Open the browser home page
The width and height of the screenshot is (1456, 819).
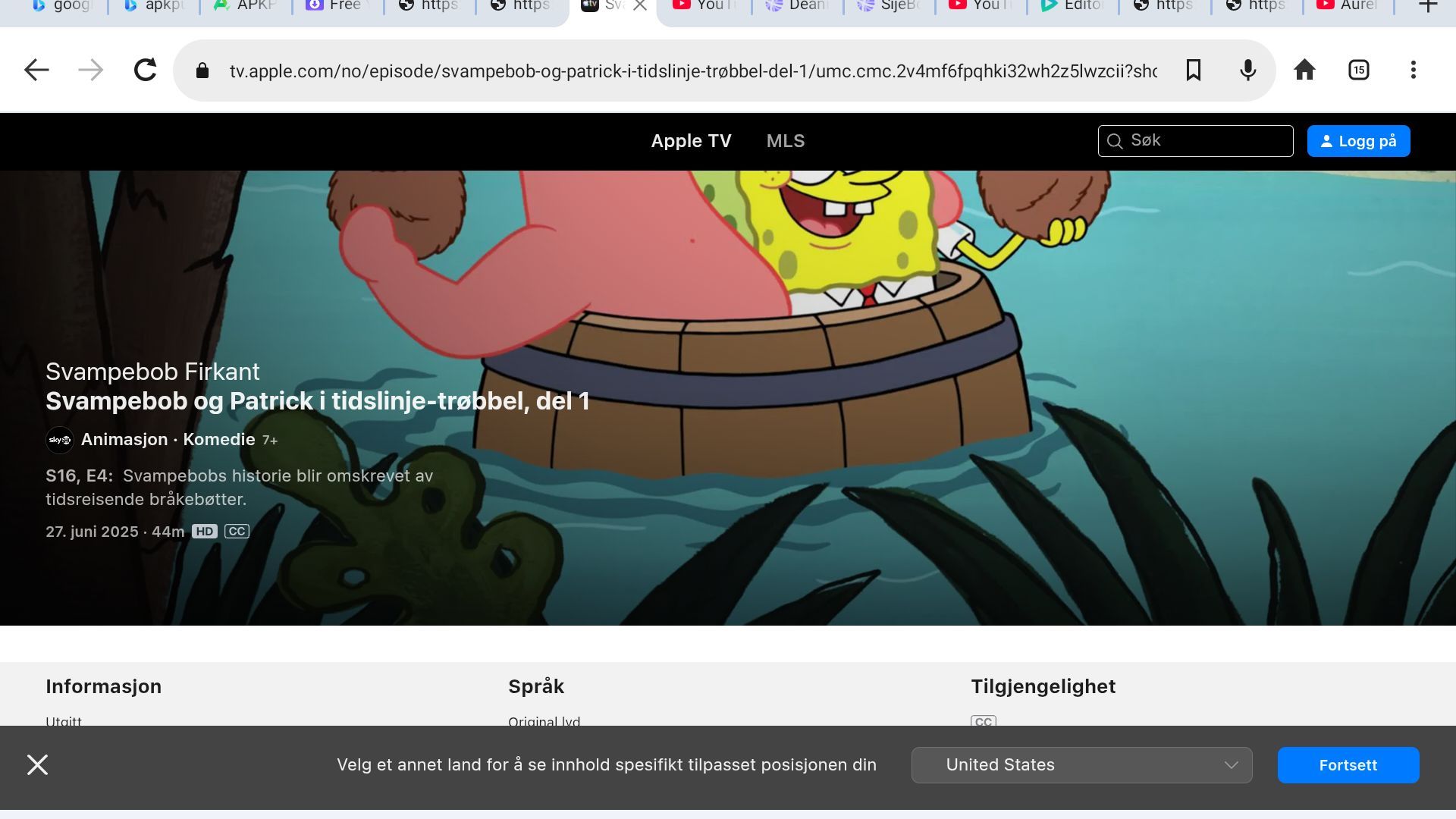click(1304, 71)
